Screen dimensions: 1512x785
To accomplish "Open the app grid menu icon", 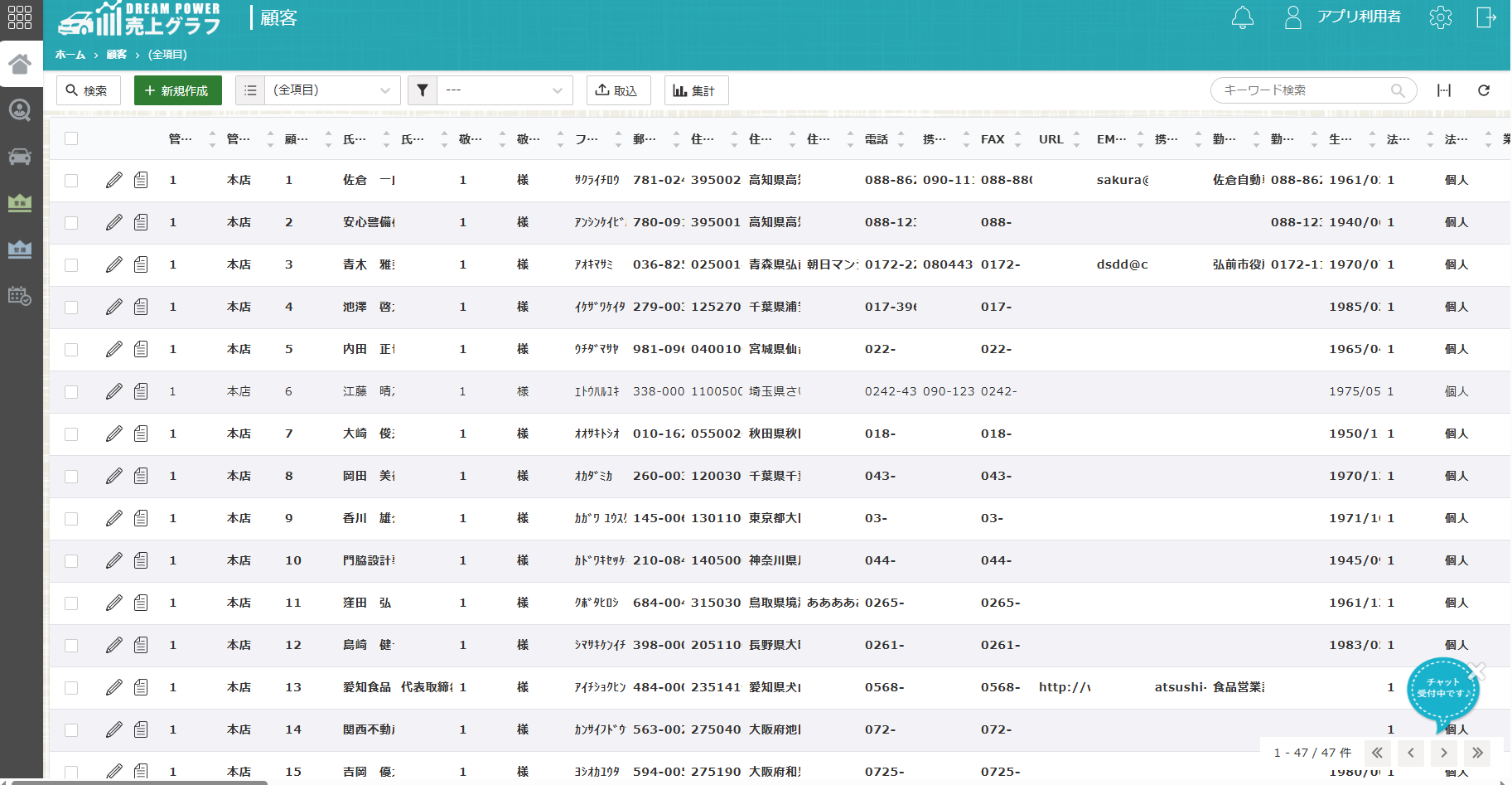I will click(20, 17).
